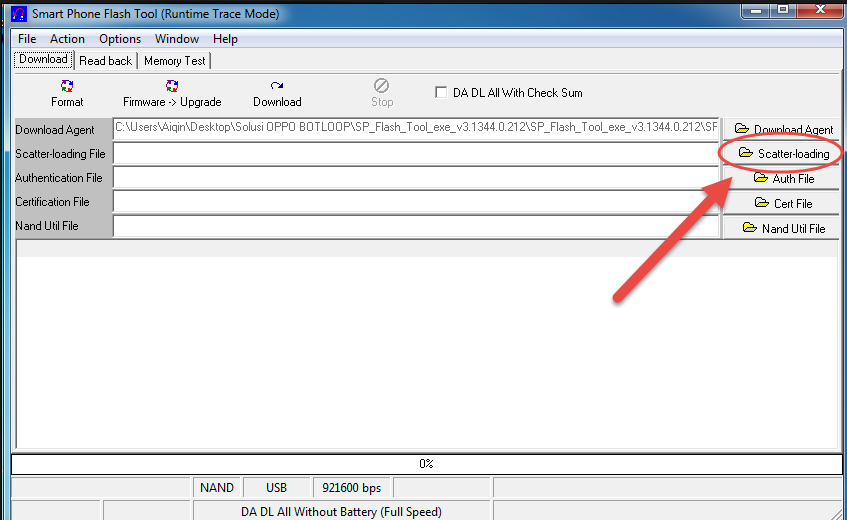Click the Nand Util File label
This screenshot has width=847, height=520.
point(46,226)
